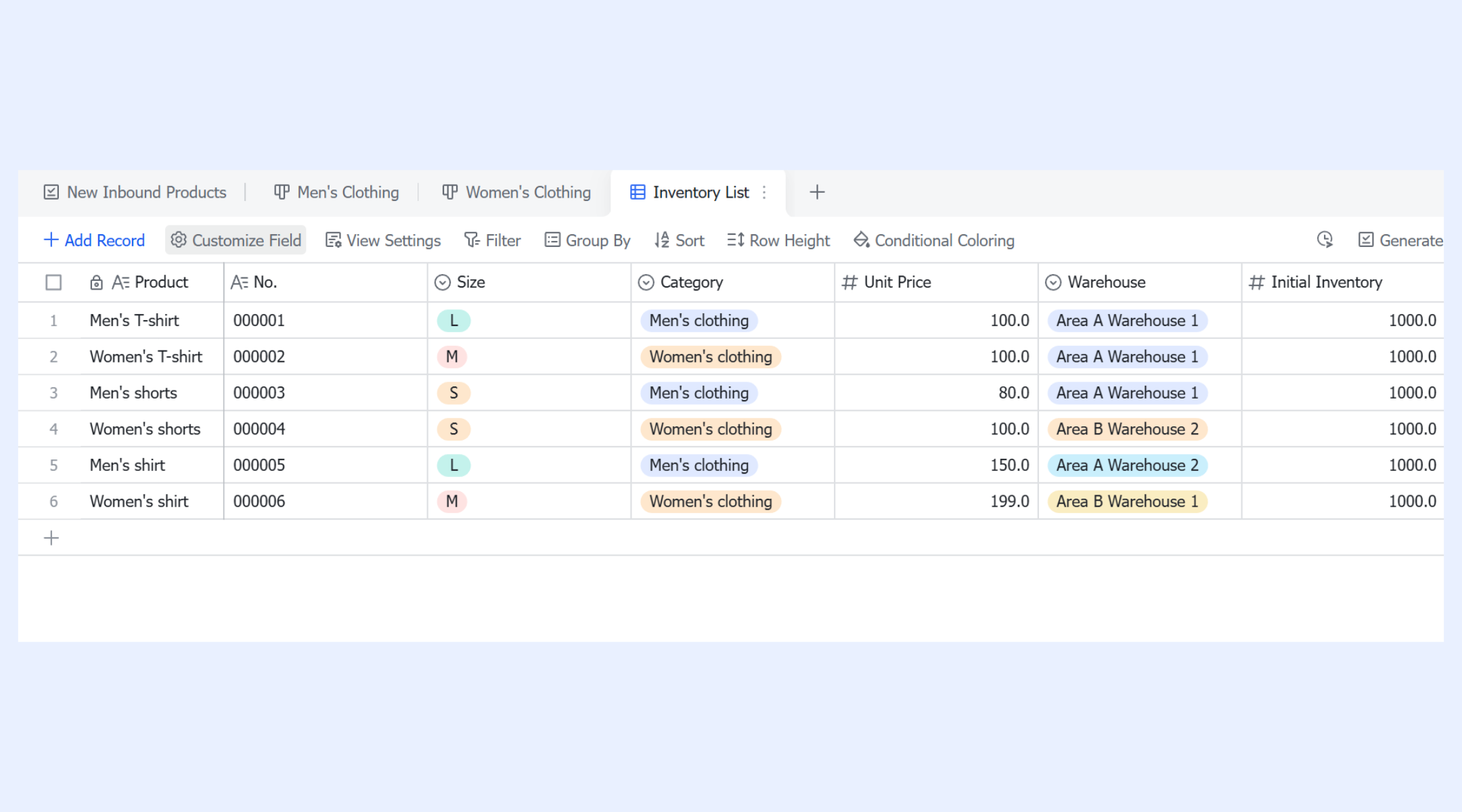Screen dimensions: 1462x812
Task: Open View Settings
Action: [383, 240]
